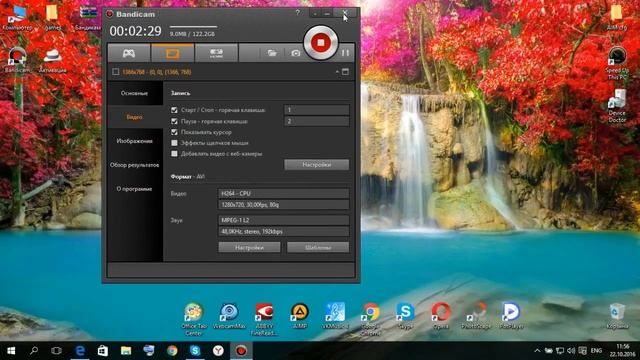
Task: Open the Активация desktop icon
Action: click(x=53, y=60)
